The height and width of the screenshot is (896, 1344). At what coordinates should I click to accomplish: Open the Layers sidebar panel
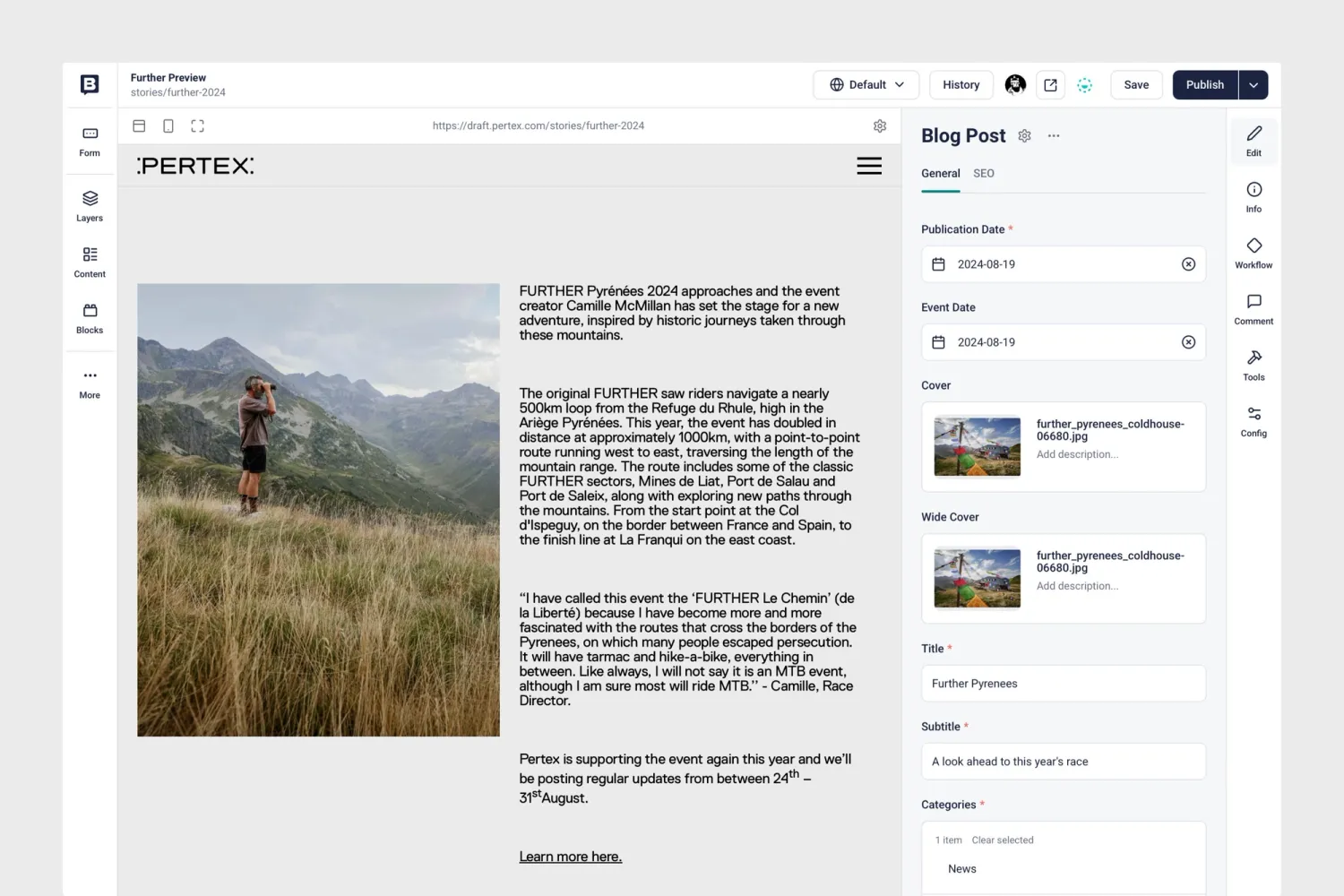pyautogui.click(x=90, y=206)
